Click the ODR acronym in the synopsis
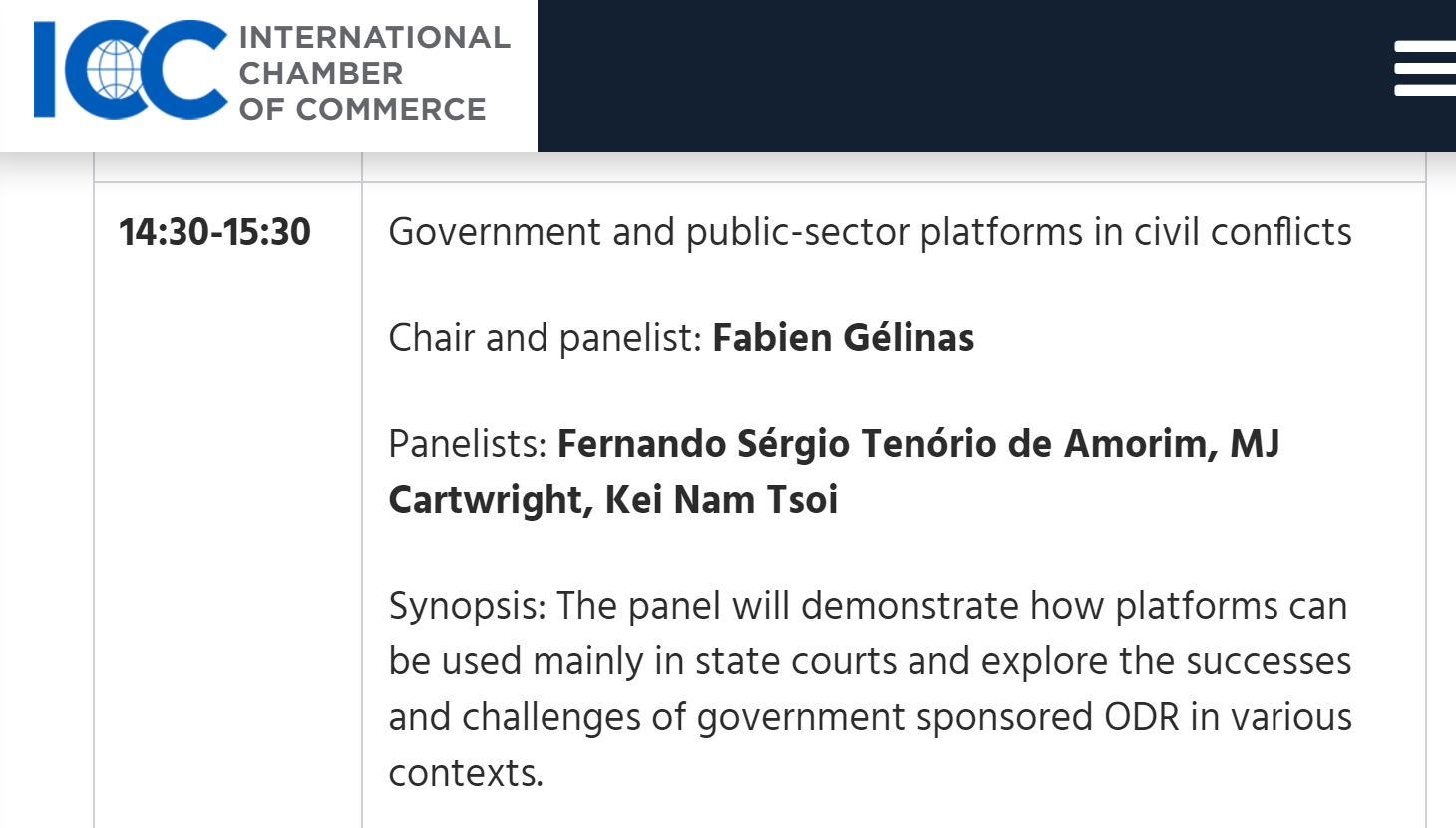1456x828 pixels. pyautogui.click(x=1141, y=717)
